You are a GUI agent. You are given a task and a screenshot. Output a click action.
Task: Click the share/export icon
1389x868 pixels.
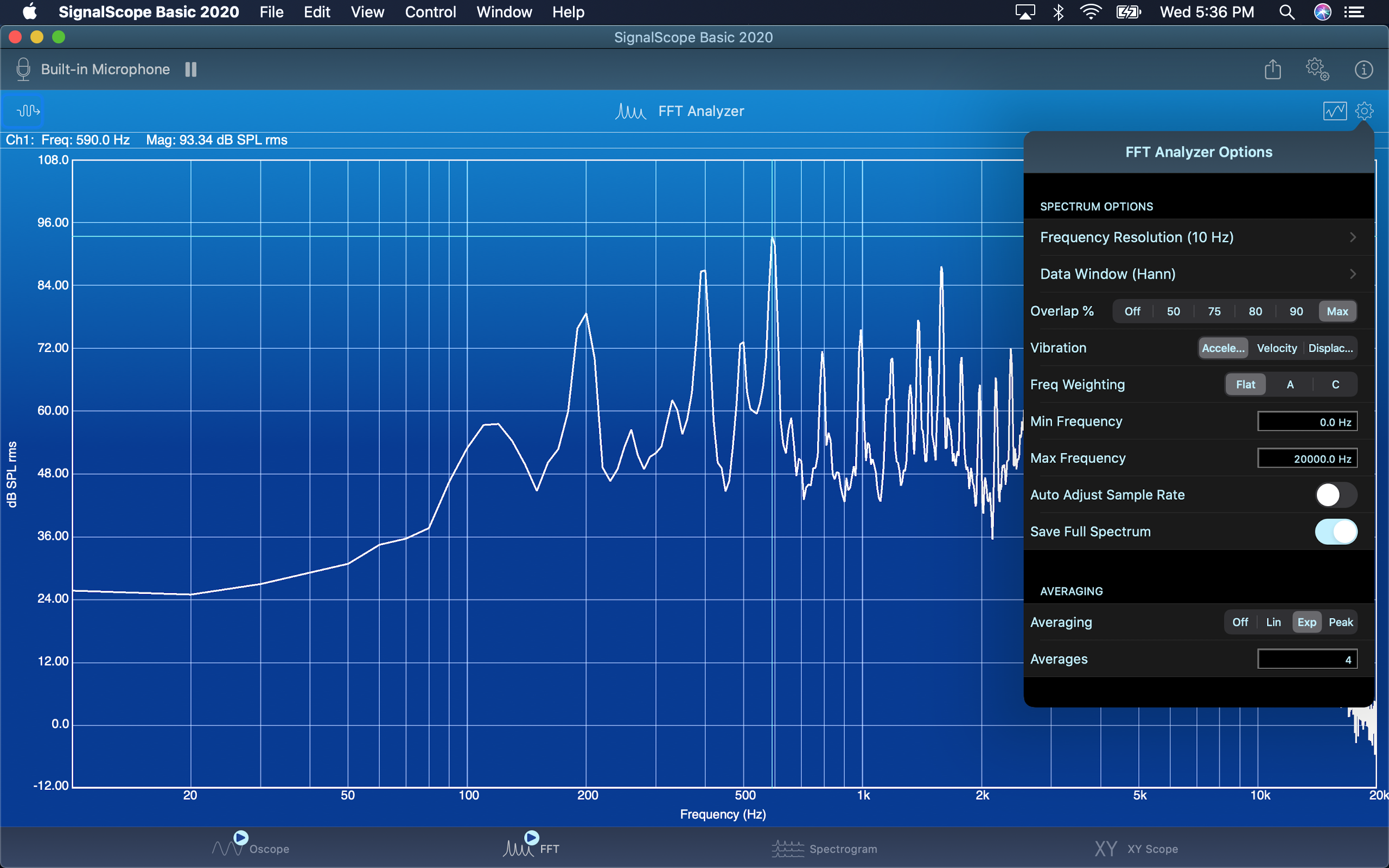click(1272, 69)
